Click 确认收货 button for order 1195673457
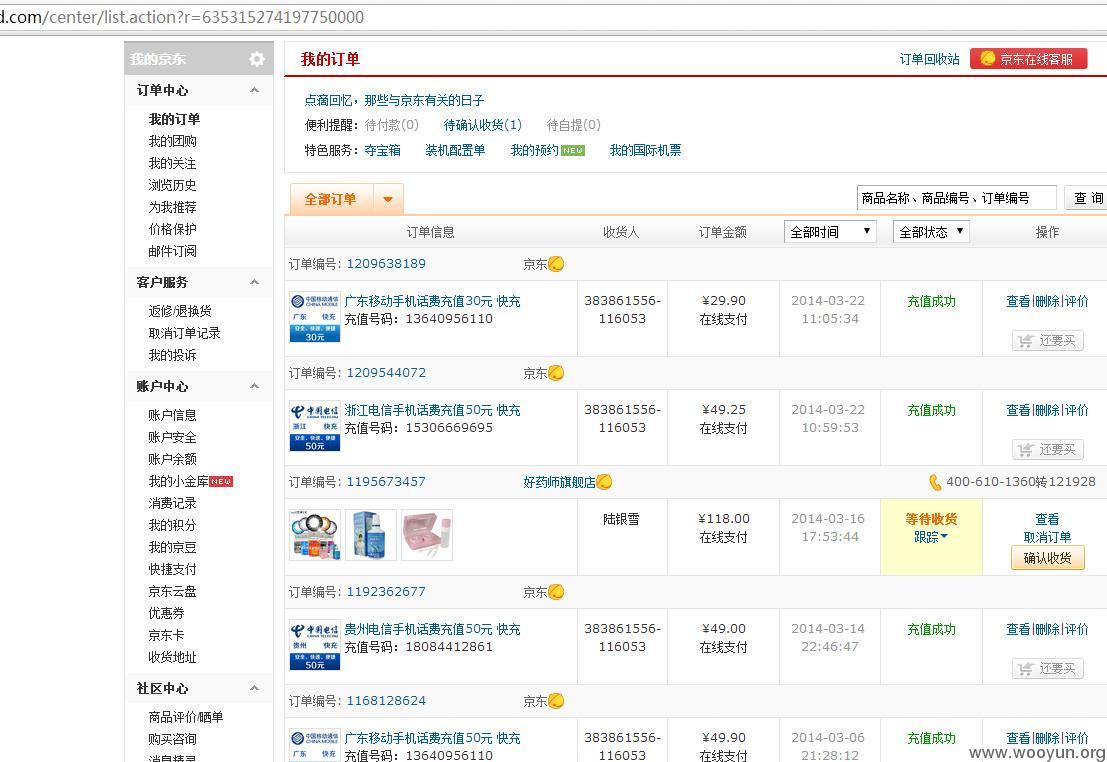Image resolution: width=1107 pixels, height=762 pixels. [x=1048, y=558]
